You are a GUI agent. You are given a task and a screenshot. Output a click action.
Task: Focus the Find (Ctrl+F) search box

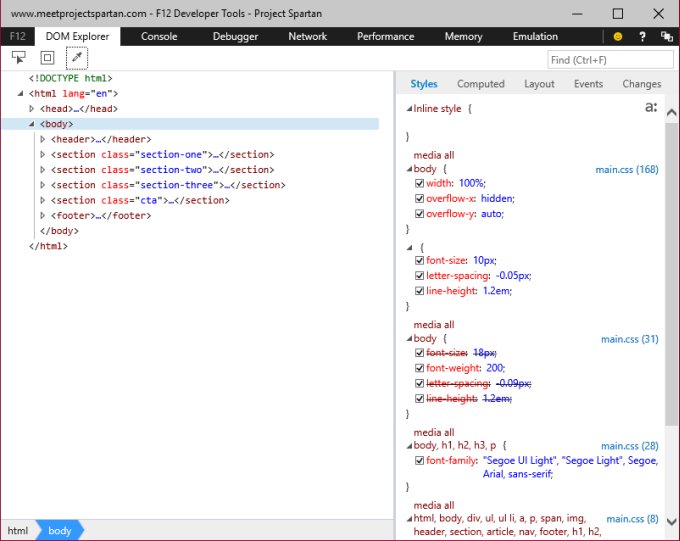[610, 60]
